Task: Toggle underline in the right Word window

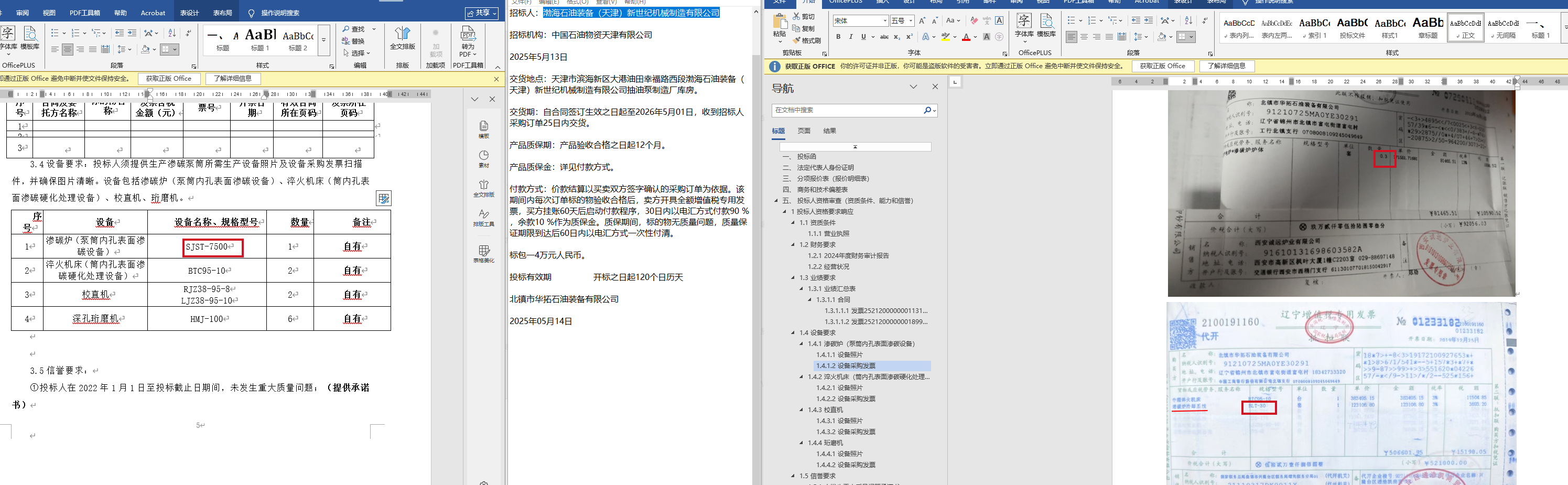Action: click(x=863, y=37)
